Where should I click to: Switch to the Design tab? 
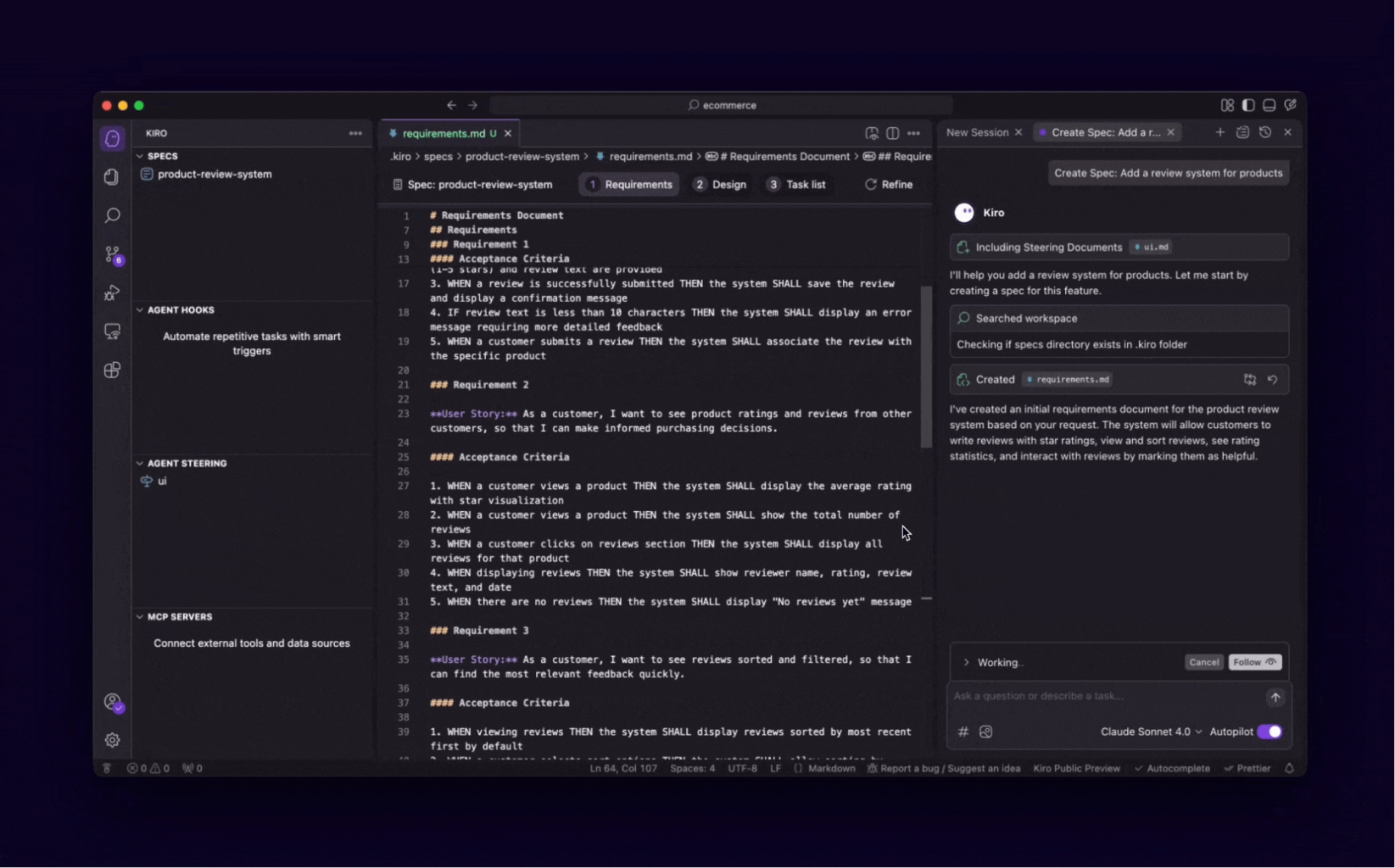(x=720, y=185)
